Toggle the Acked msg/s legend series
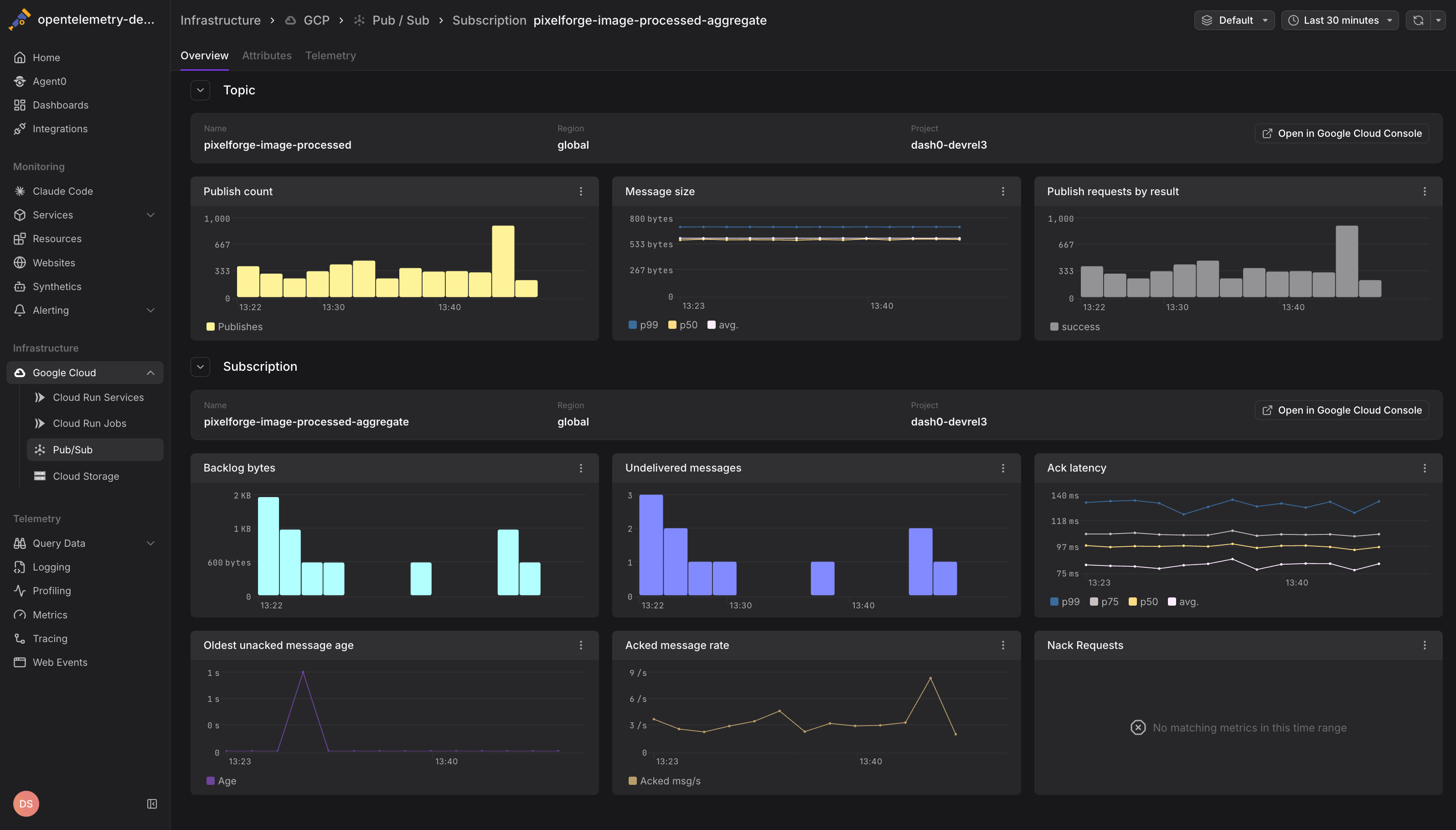This screenshot has width=1456, height=830. [665, 781]
